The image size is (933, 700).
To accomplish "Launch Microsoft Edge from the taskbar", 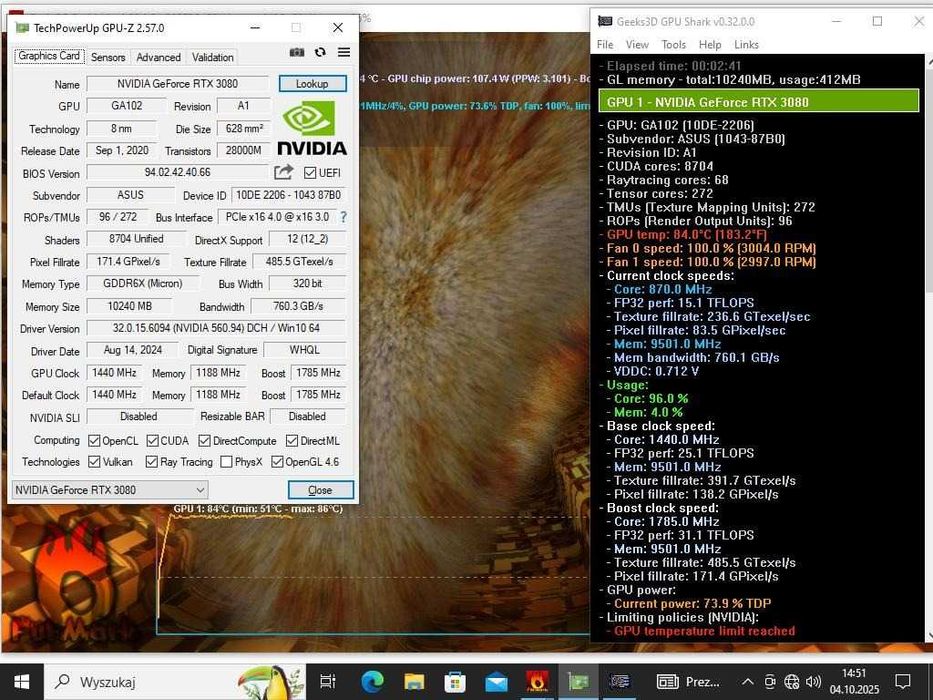I will coord(372,682).
